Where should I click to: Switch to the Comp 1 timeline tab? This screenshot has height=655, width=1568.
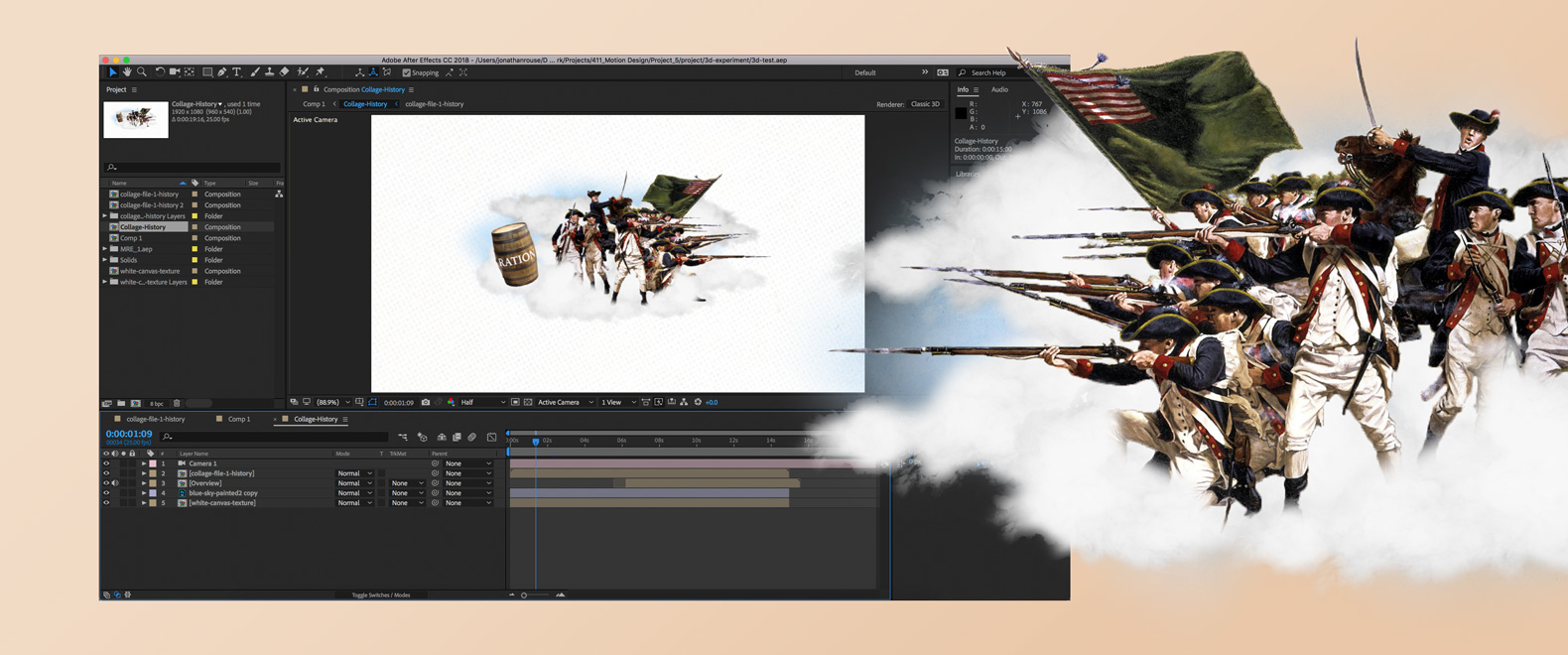(x=239, y=420)
